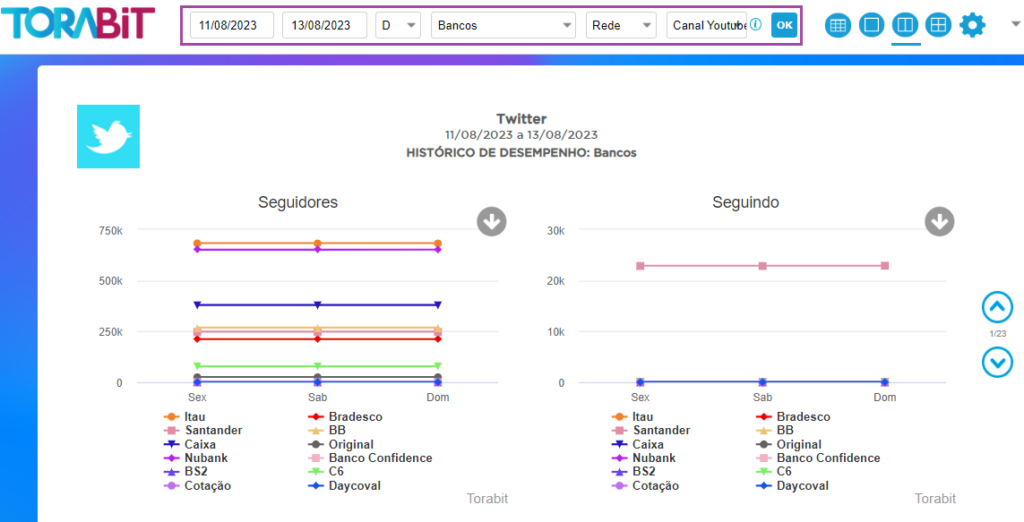Screen dimensions: 1024x522
Task: Toggle Santander series in Seguidores legend
Action: (x=202, y=431)
